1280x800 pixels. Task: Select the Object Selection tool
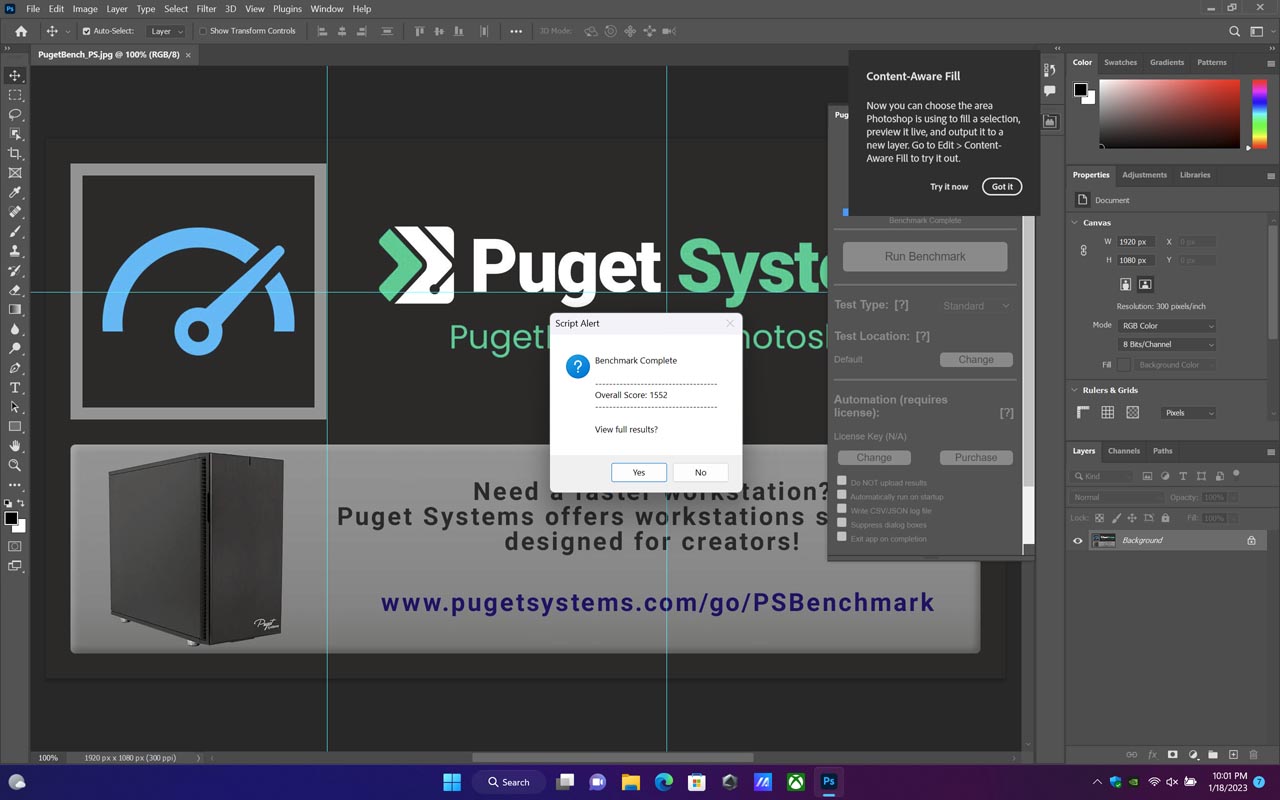[15, 134]
